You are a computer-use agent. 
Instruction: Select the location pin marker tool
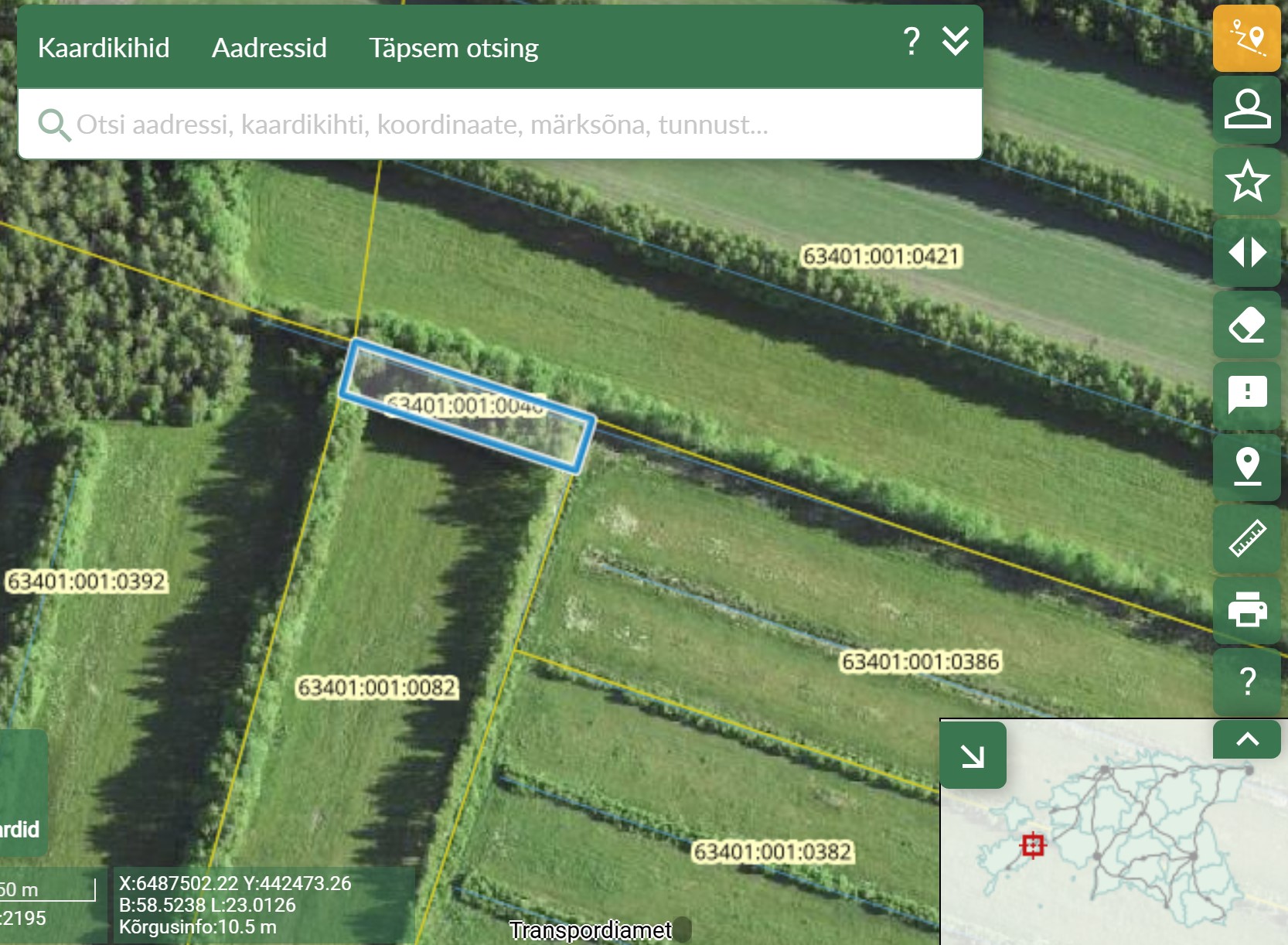tap(1246, 466)
